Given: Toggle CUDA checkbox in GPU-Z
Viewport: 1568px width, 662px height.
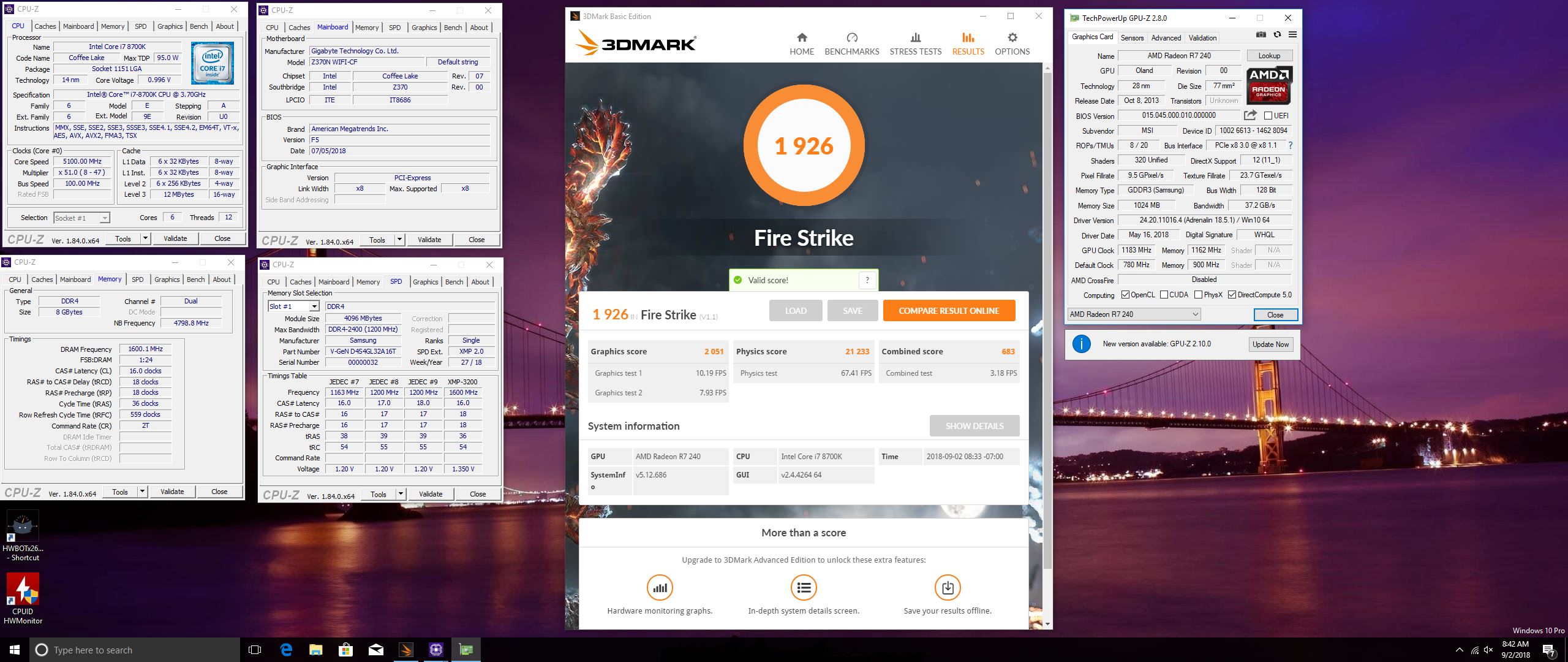Looking at the screenshot, I should pyautogui.click(x=1164, y=295).
